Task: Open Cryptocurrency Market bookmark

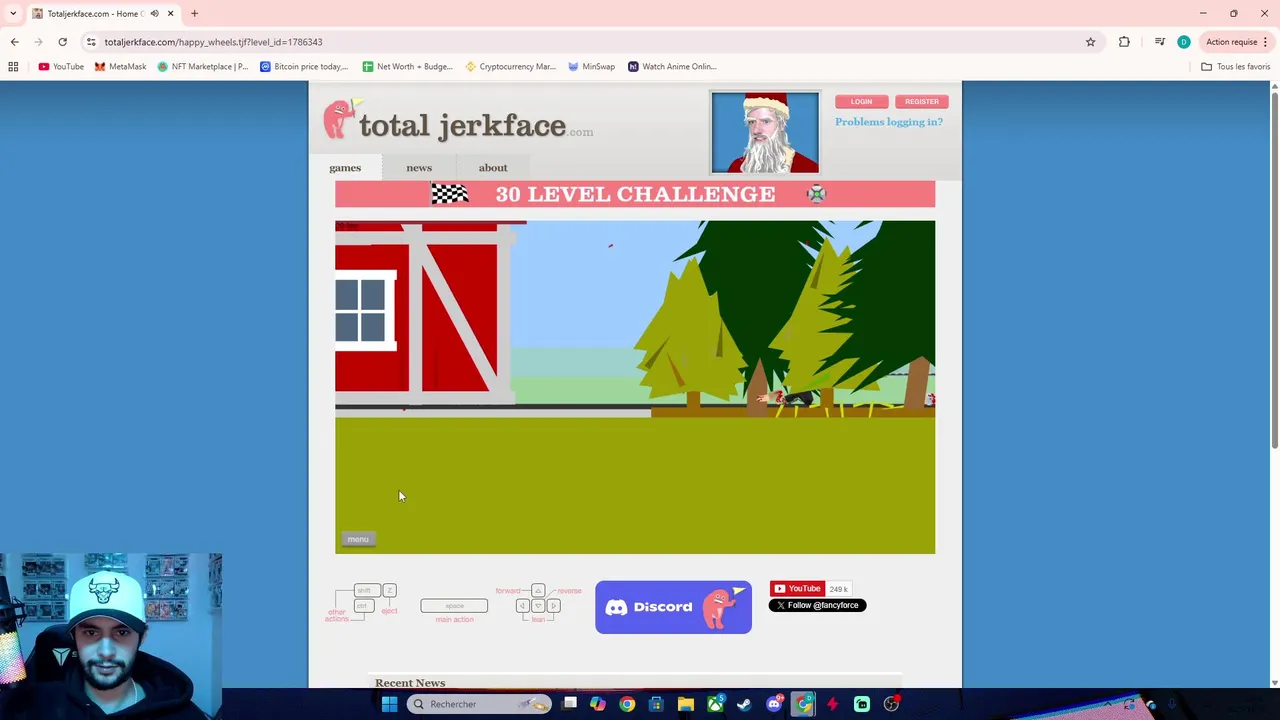Action: (510, 67)
